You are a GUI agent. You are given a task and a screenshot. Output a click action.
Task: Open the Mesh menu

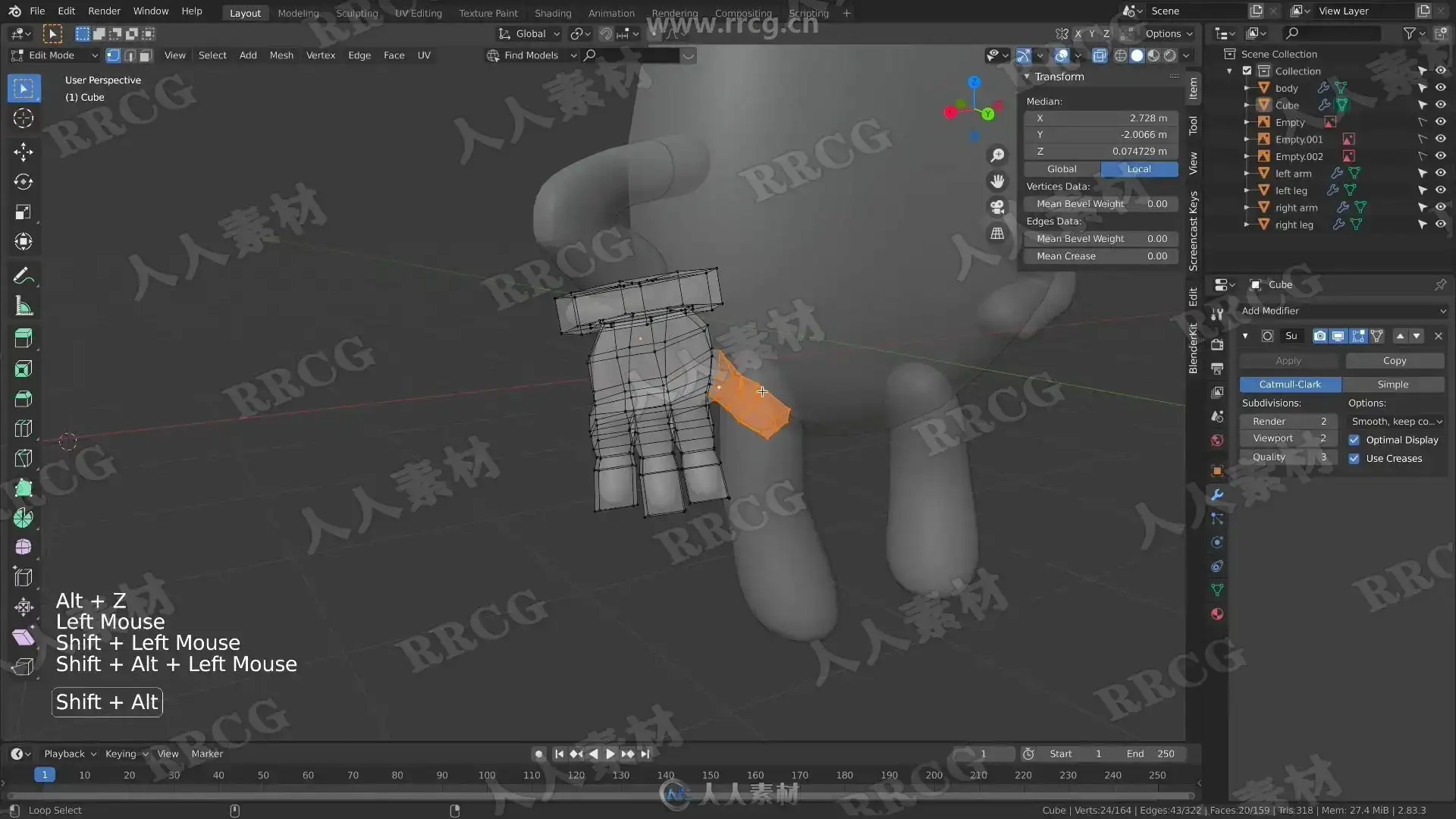(281, 55)
